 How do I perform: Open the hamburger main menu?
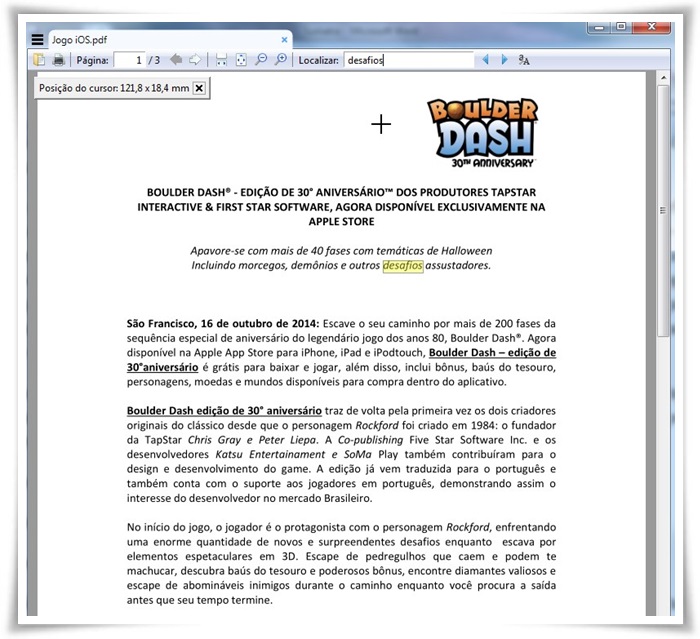point(38,40)
